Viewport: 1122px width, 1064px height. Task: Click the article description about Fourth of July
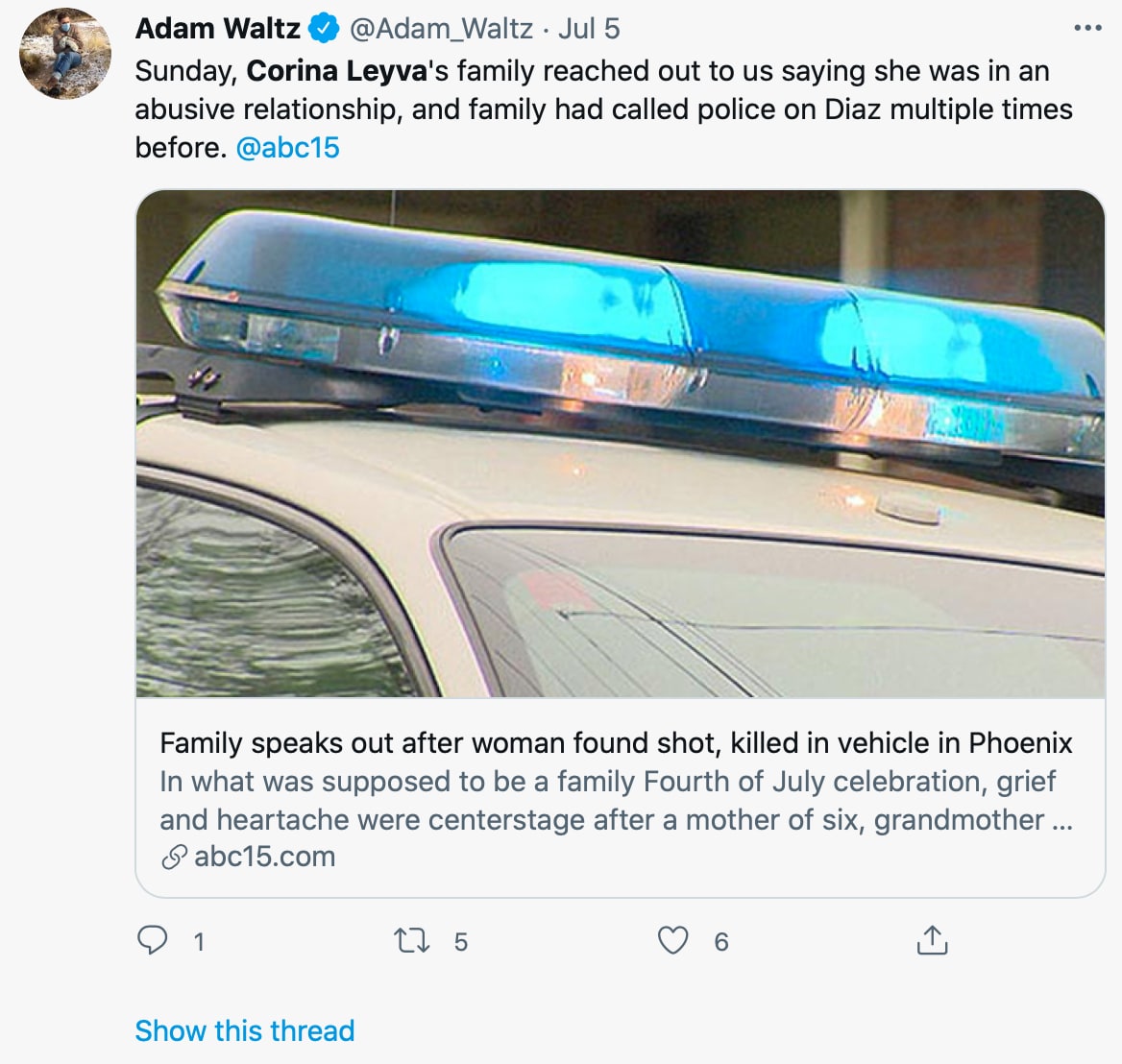(616, 801)
